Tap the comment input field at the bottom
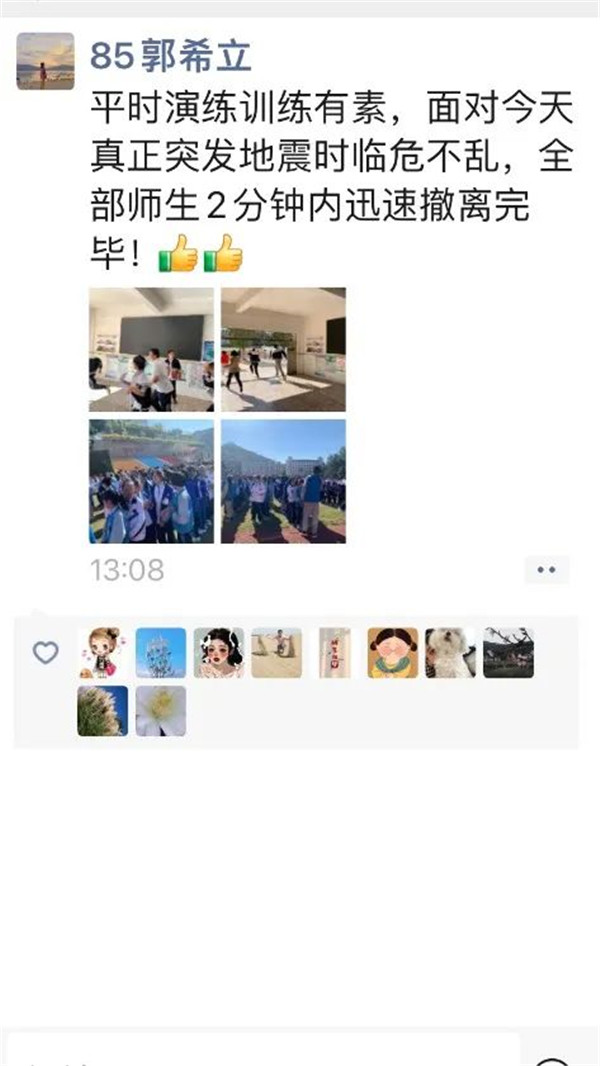Screen dimensions: 600x1066 tap(262, 1050)
